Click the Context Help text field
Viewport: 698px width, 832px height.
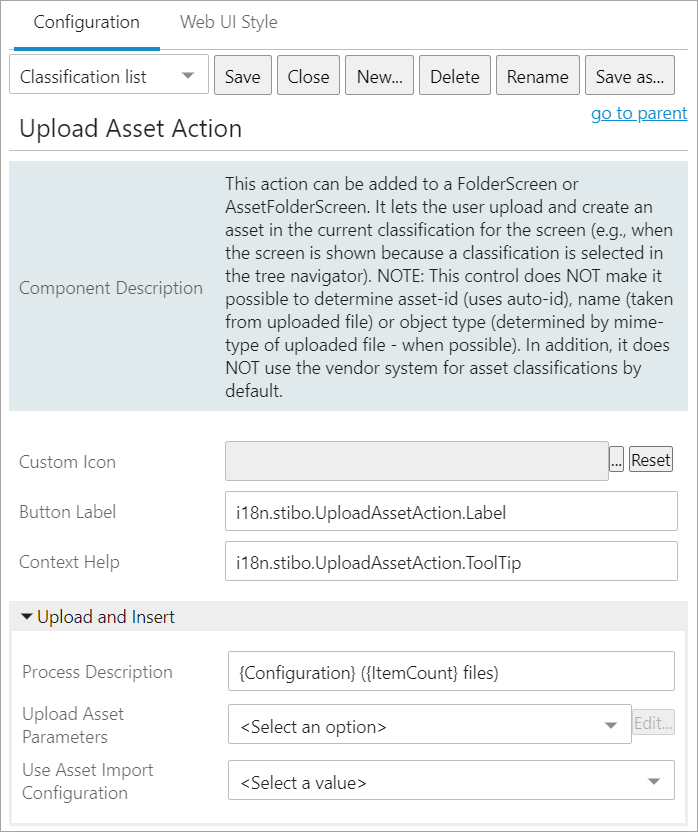pyautogui.click(x=451, y=562)
